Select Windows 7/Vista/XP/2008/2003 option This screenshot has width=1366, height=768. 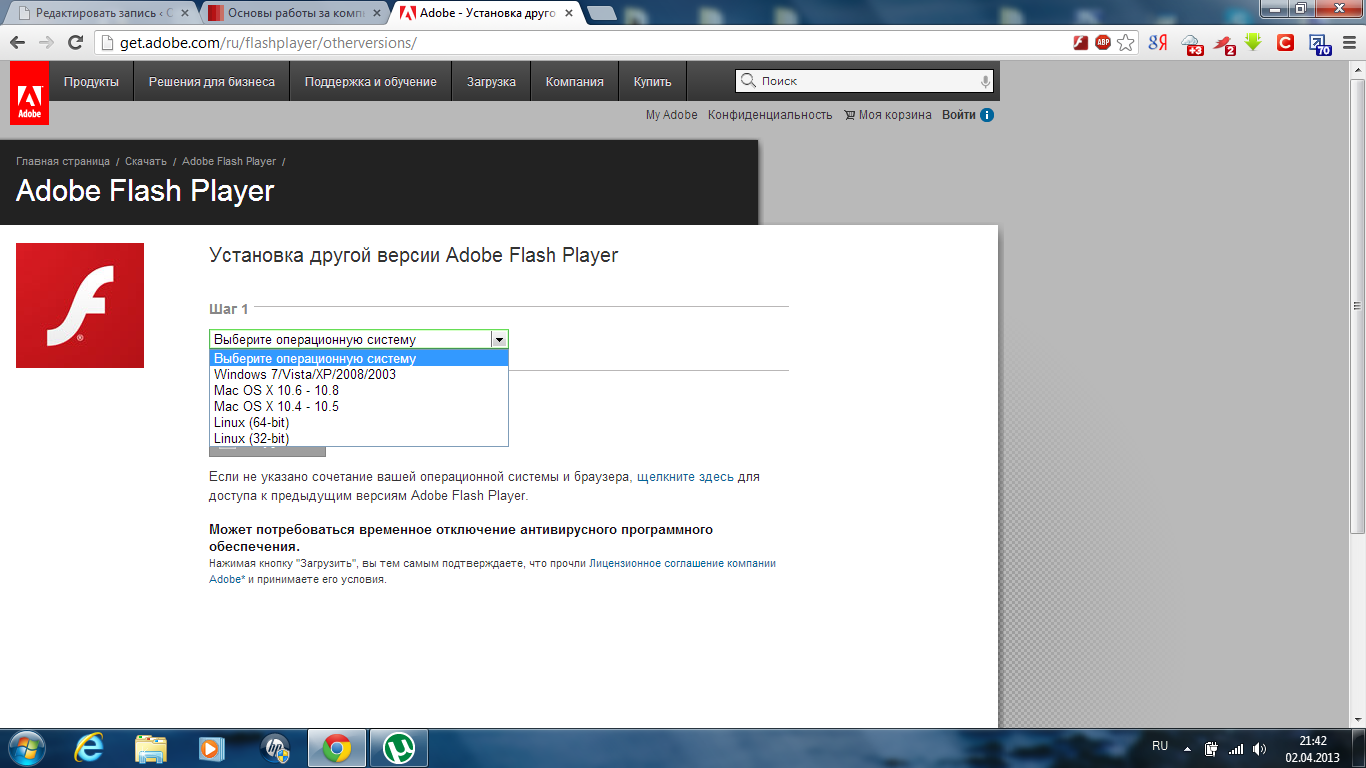[359, 375]
